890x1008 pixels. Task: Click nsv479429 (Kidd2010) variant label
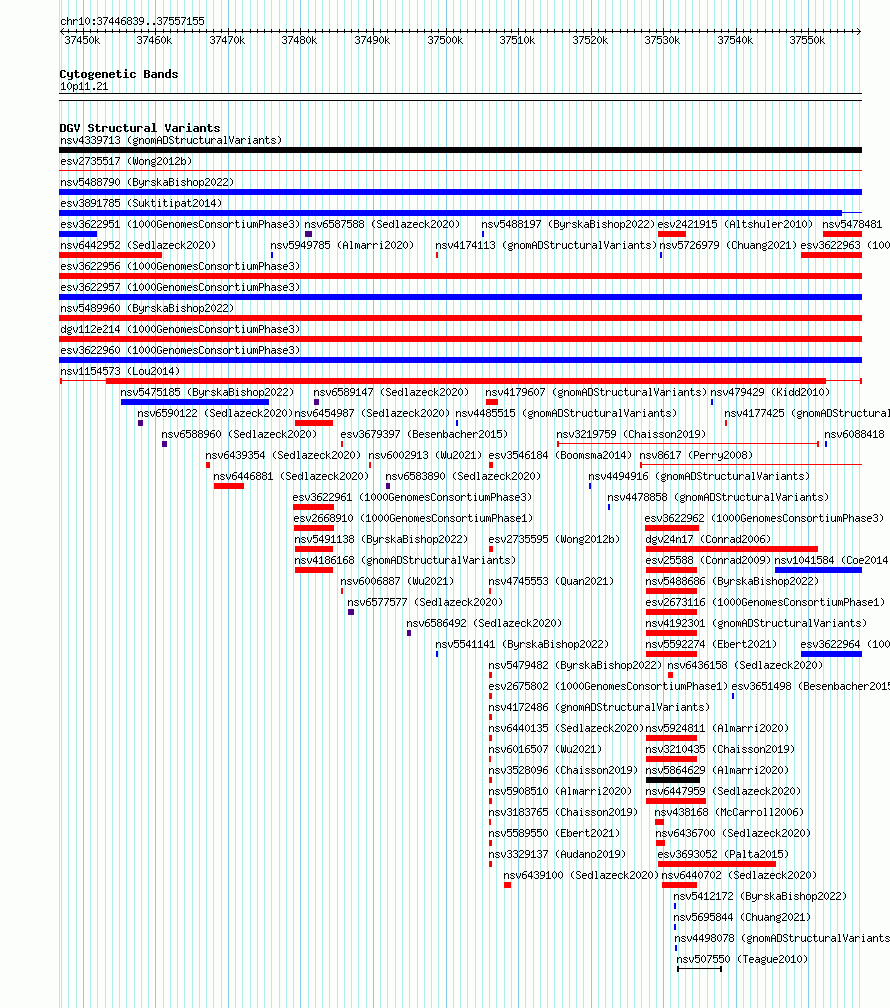pyautogui.click(x=770, y=392)
